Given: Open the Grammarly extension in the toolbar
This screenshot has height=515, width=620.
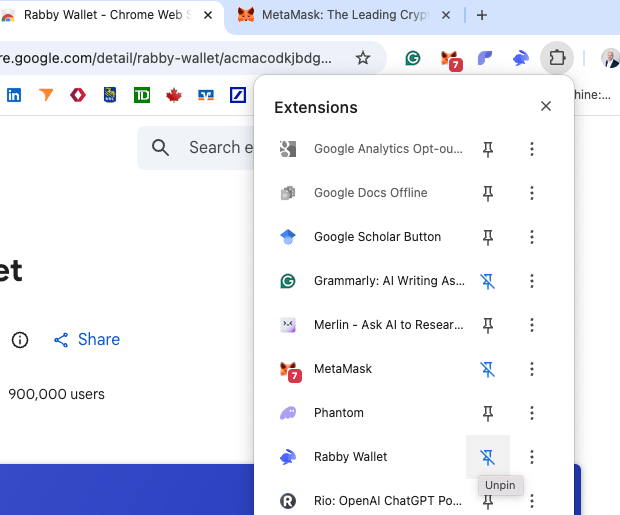Looking at the screenshot, I should (412, 59).
